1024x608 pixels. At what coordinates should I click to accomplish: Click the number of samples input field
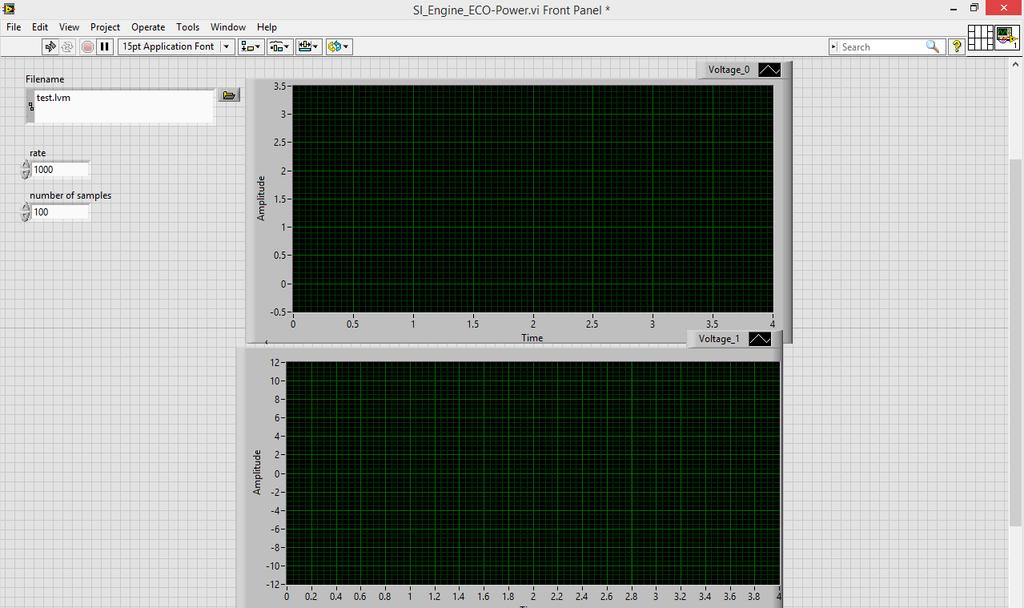pyautogui.click(x=60, y=212)
